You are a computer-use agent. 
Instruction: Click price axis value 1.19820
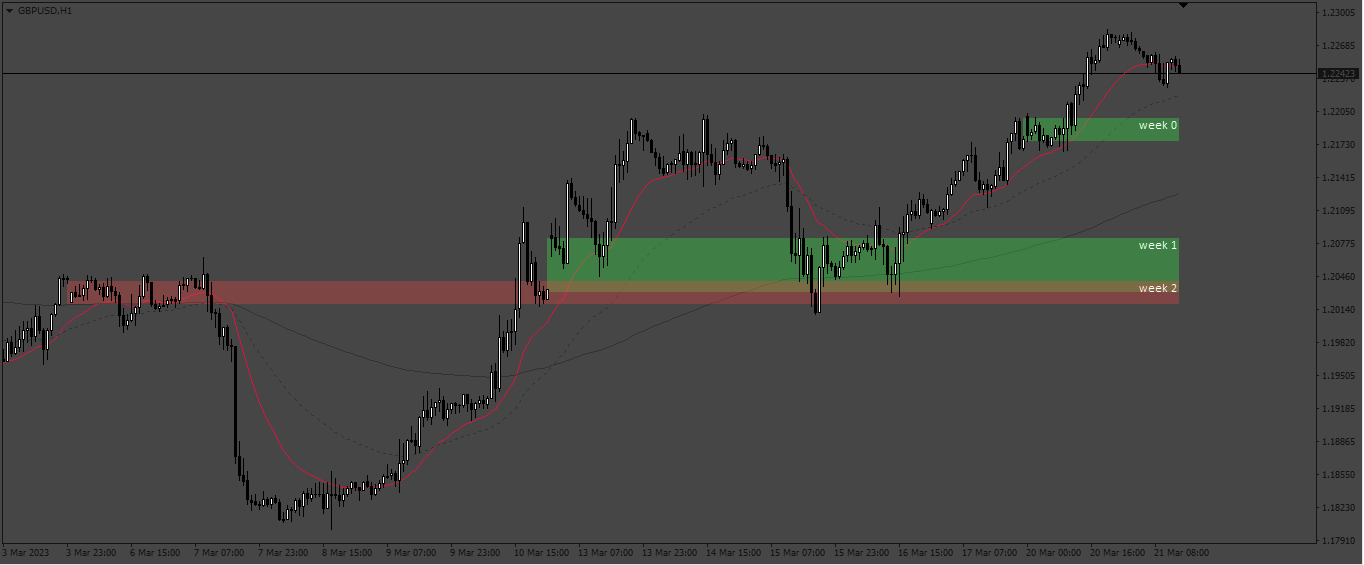(x=1338, y=342)
